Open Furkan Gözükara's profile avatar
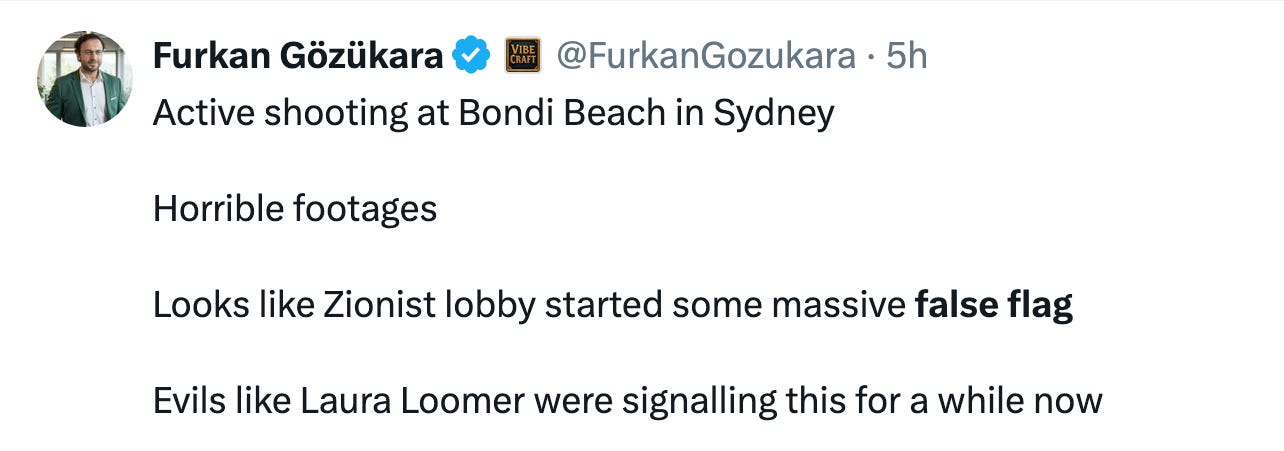The height and width of the screenshot is (451, 1284). (x=85, y=79)
